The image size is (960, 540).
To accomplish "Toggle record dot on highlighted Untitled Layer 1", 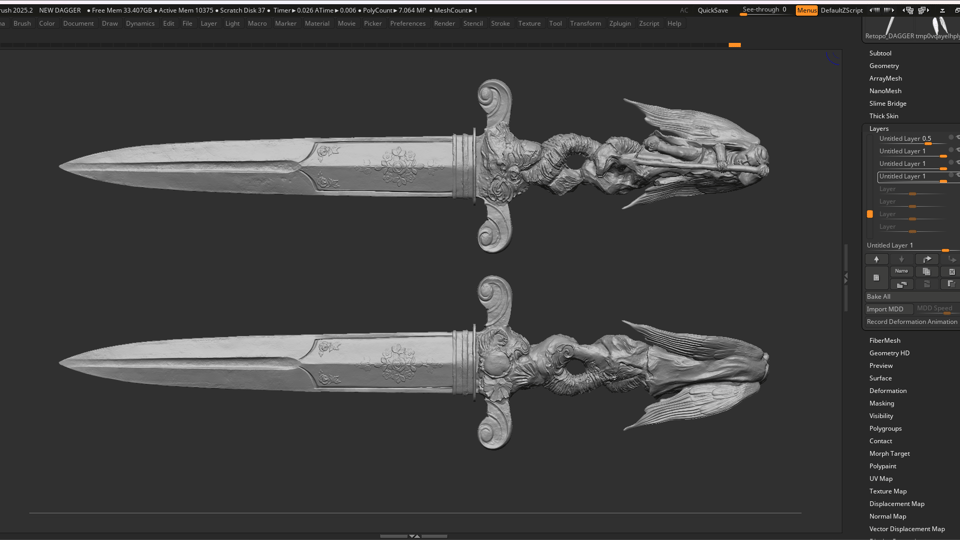I will coord(951,175).
